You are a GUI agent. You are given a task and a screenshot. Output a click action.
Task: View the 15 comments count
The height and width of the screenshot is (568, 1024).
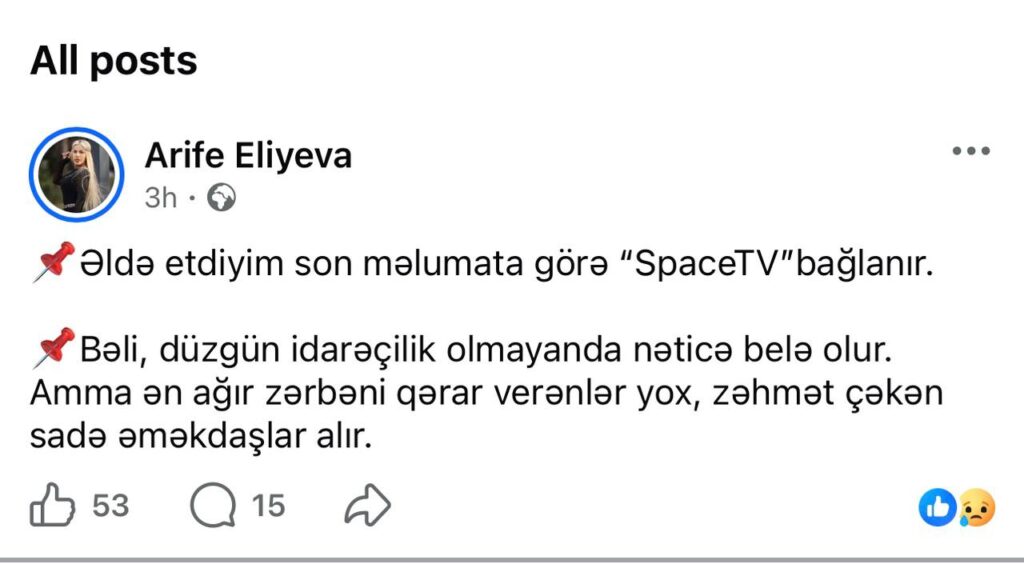point(268,507)
